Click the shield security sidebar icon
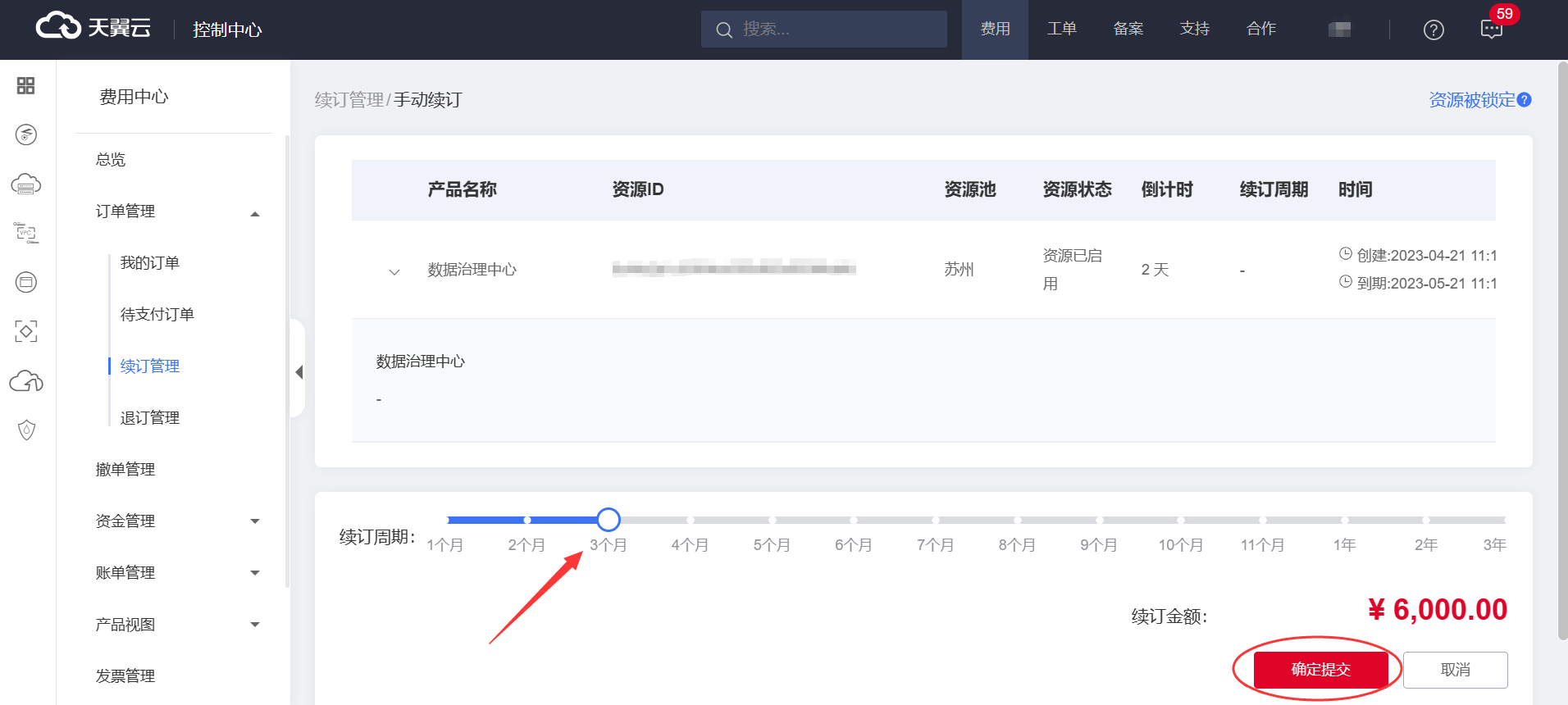1568x705 pixels. point(26,430)
